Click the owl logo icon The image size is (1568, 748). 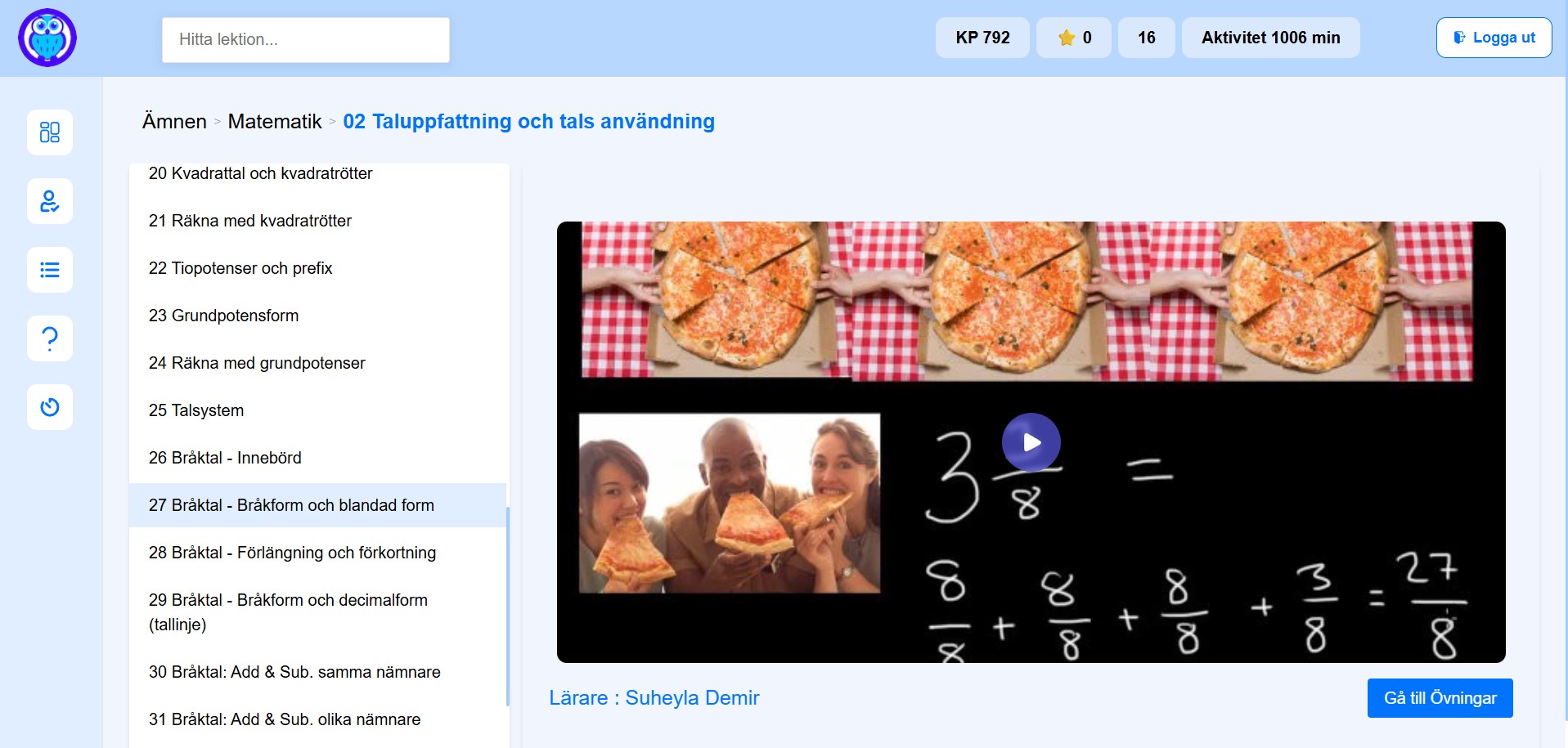point(47,38)
